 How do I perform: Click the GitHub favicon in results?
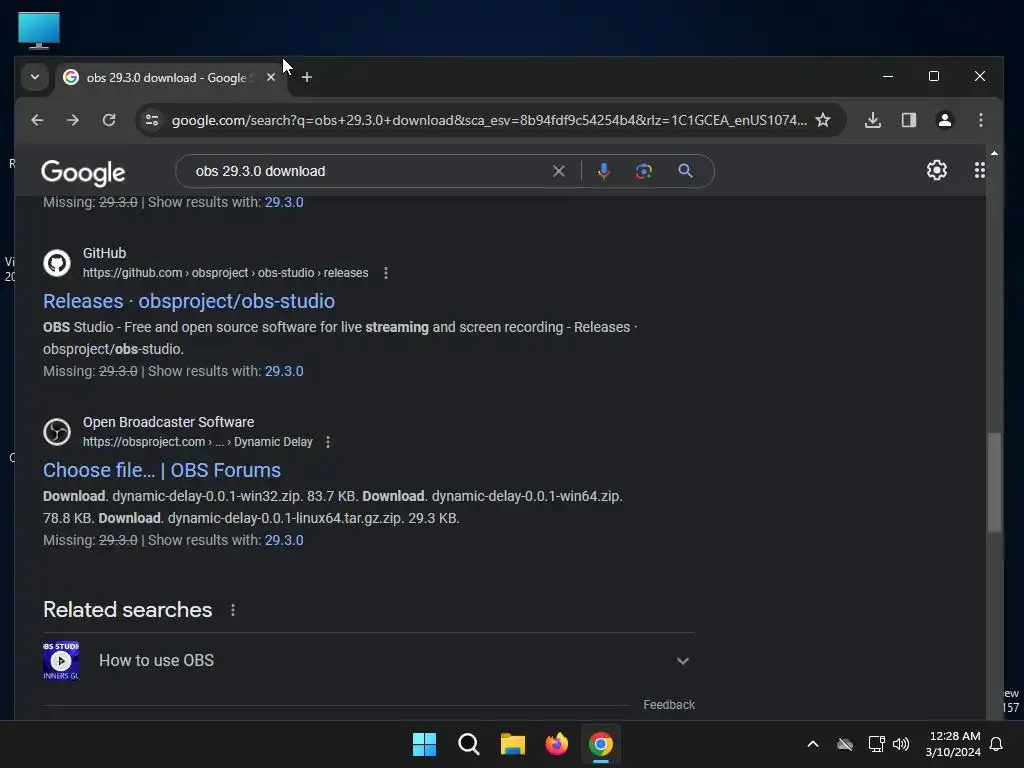tap(57, 263)
